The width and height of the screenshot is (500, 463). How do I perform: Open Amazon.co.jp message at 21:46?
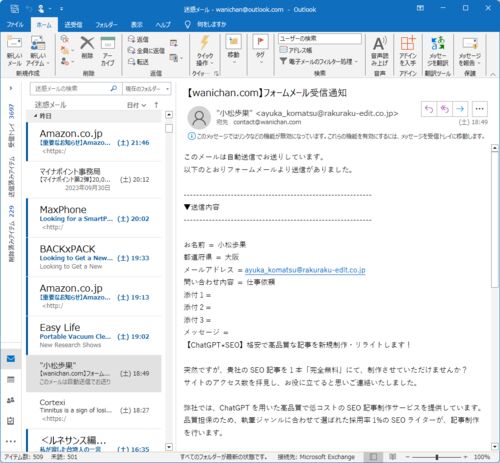[94, 142]
